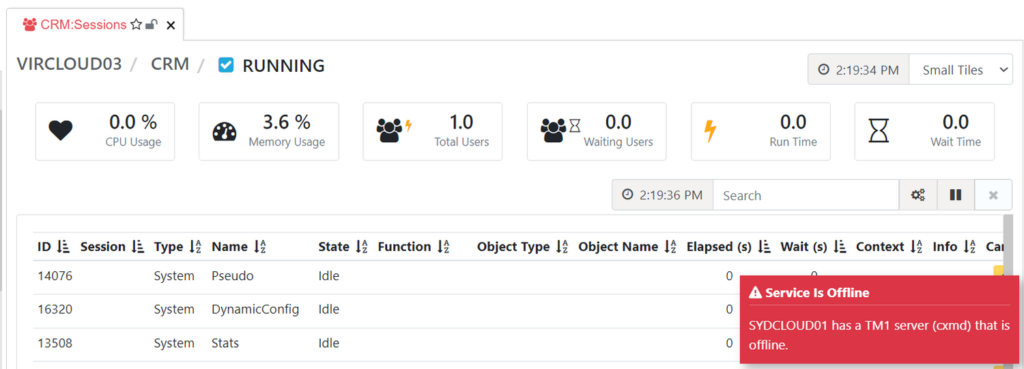This screenshot has width=1024, height=369.
Task: Select session ID 14076
Action: (x=55, y=276)
